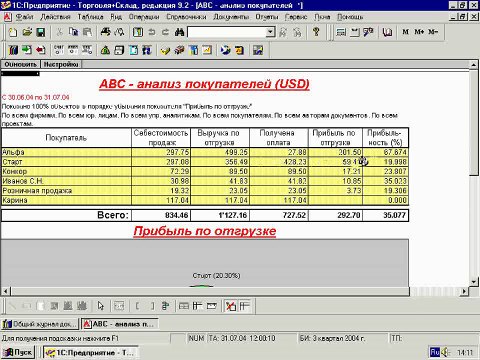Open the Сервис menu
Viewport: 480px width, 360px height.
(x=296, y=17)
